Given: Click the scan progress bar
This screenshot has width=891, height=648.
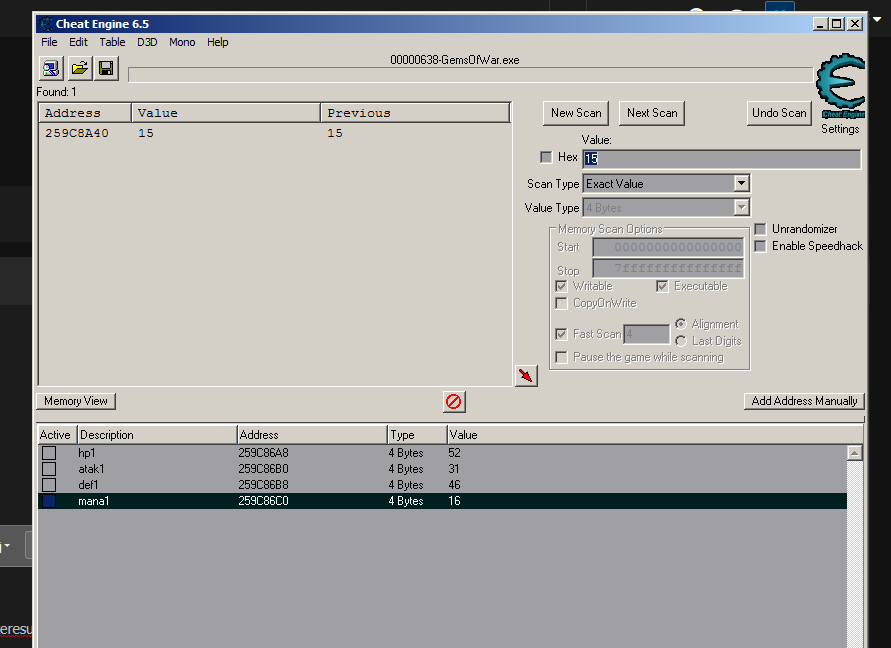Looking at the screenshot, I should click(x=471, y=75).
